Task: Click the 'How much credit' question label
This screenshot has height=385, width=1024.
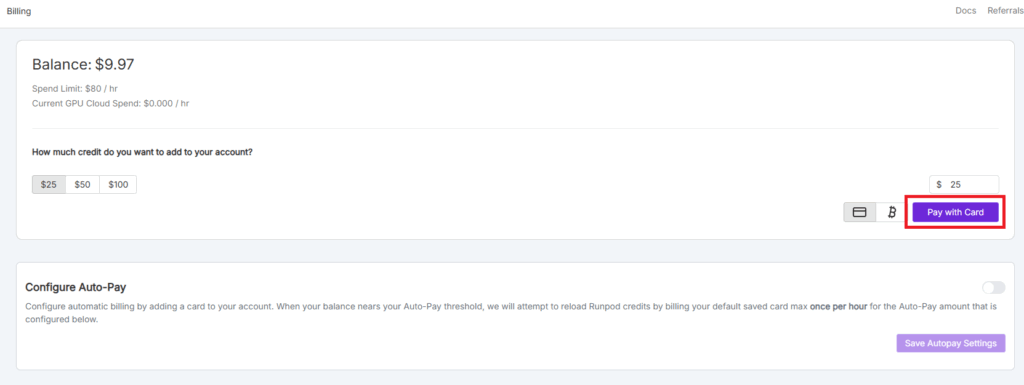Action: click(x=142, y=152)
